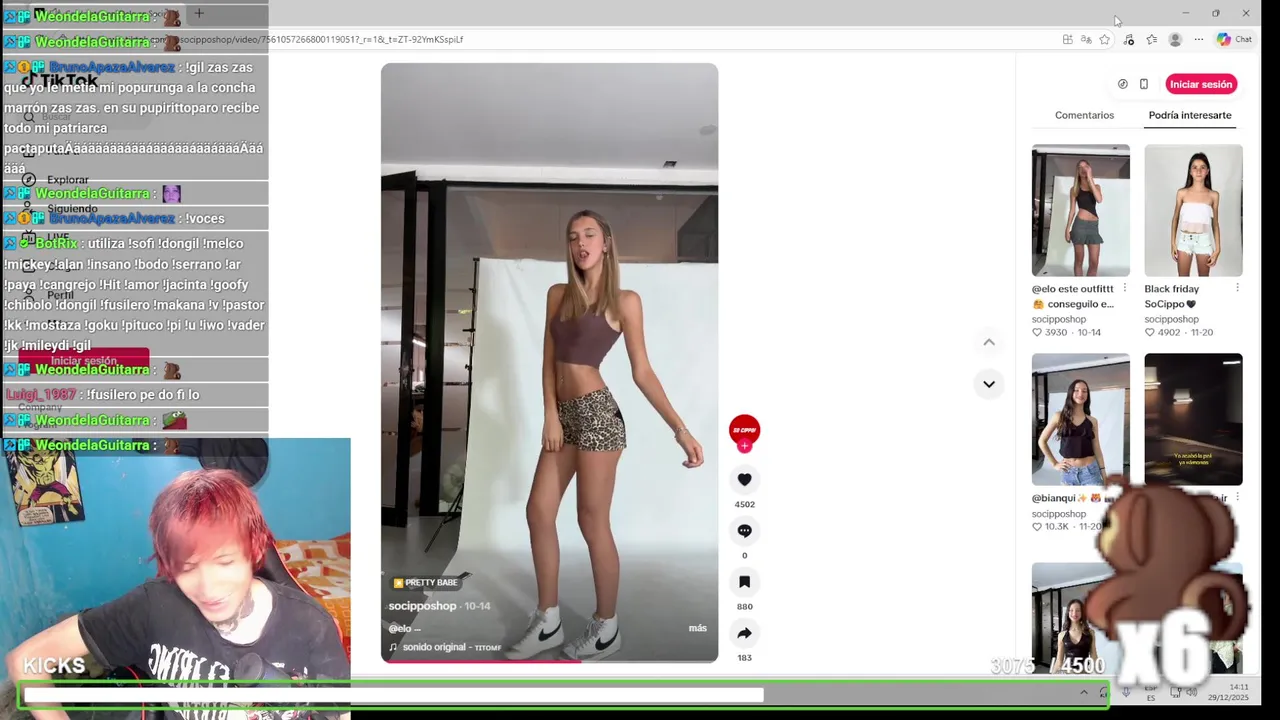Click the TikTok get-app circle icon
Screen dimensions: 1280x720
[x=1122, y=84]
